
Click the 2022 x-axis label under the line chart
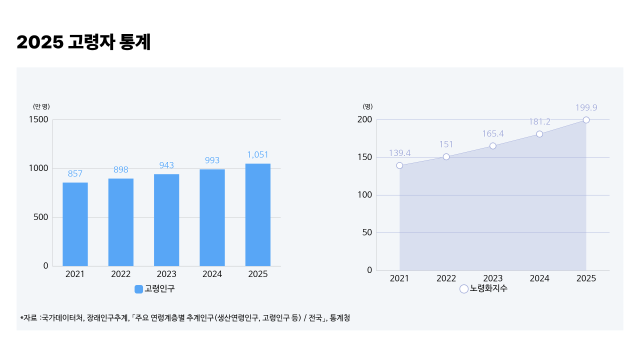tap(446, 278)
